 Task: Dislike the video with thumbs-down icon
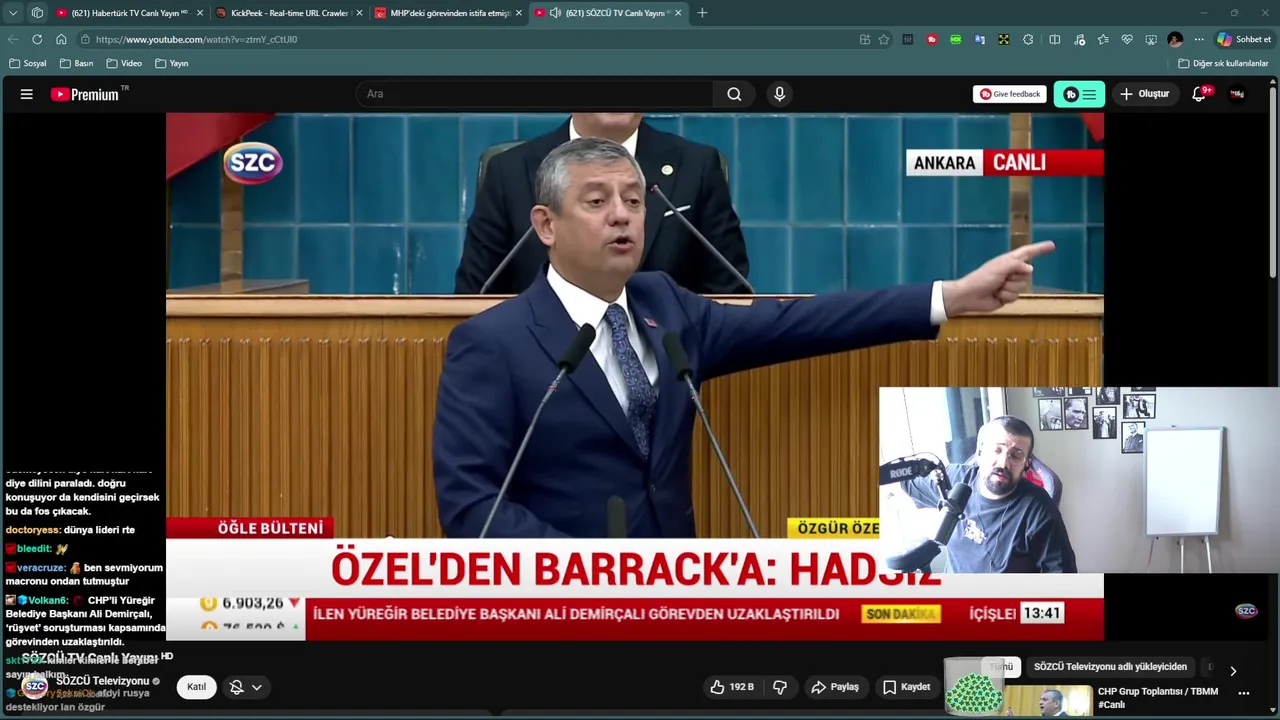[780, 687]
